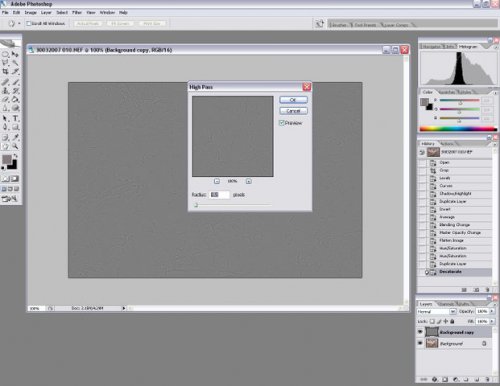Cancel the High Pass dialog
The width and height of the screenshot is (500, 386).
(293, 111)
